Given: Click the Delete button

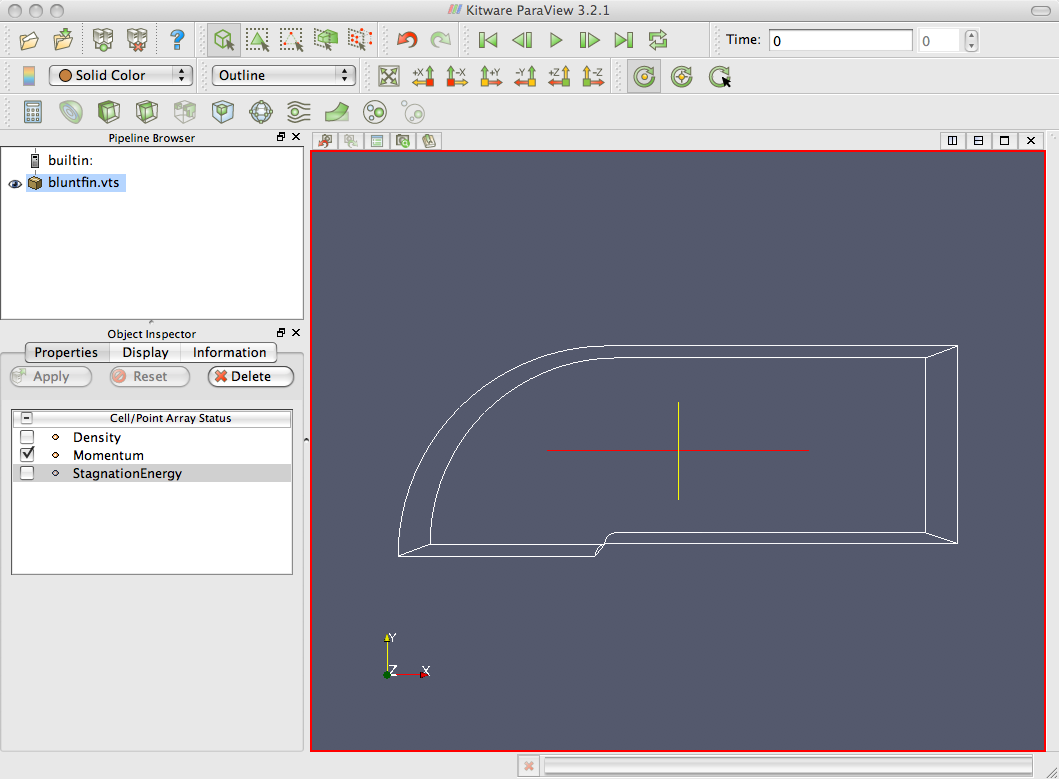Looking at the screenshot, I should coord(251,377).
